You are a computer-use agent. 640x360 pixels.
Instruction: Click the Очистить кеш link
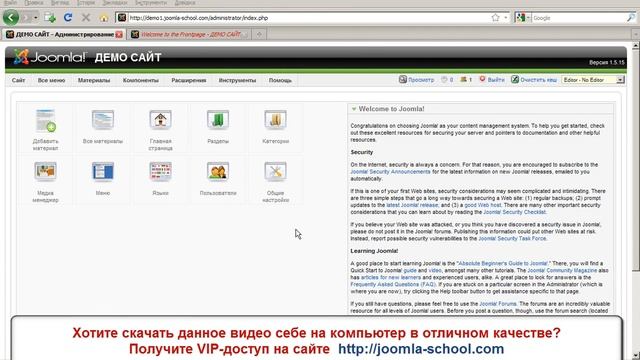tap(534, 80)
